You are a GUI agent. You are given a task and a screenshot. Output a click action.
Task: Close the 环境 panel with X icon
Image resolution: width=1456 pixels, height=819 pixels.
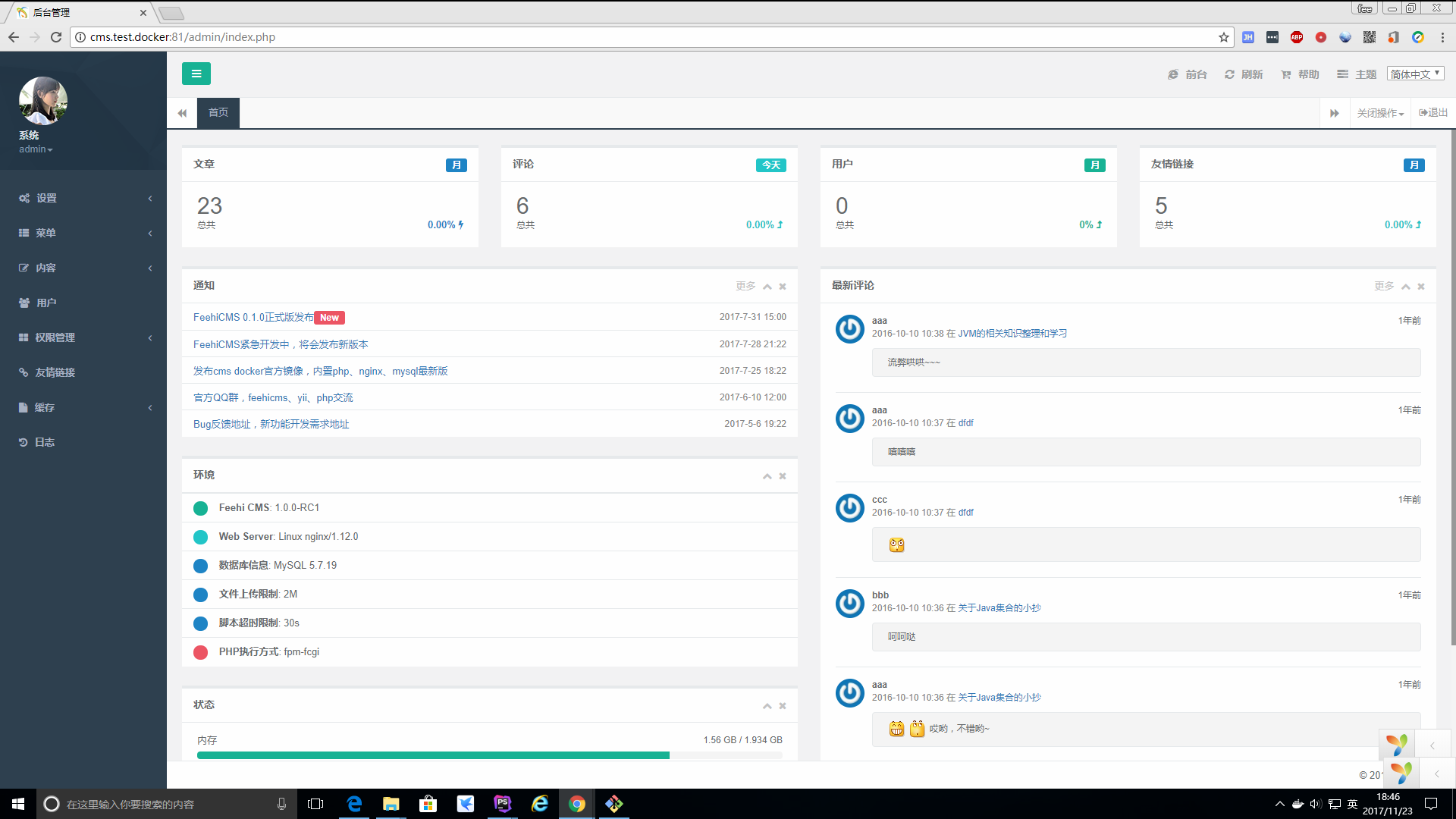783,476
